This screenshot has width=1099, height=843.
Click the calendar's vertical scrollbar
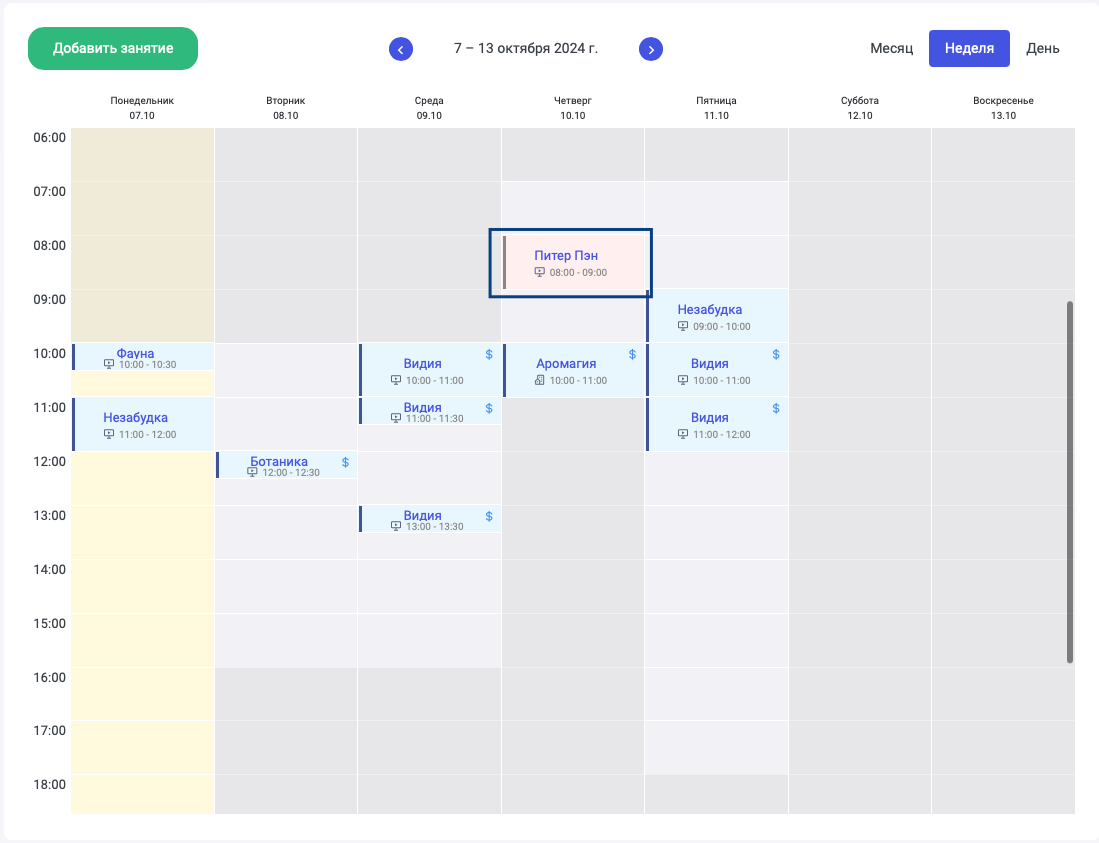tap(1070, 480)
